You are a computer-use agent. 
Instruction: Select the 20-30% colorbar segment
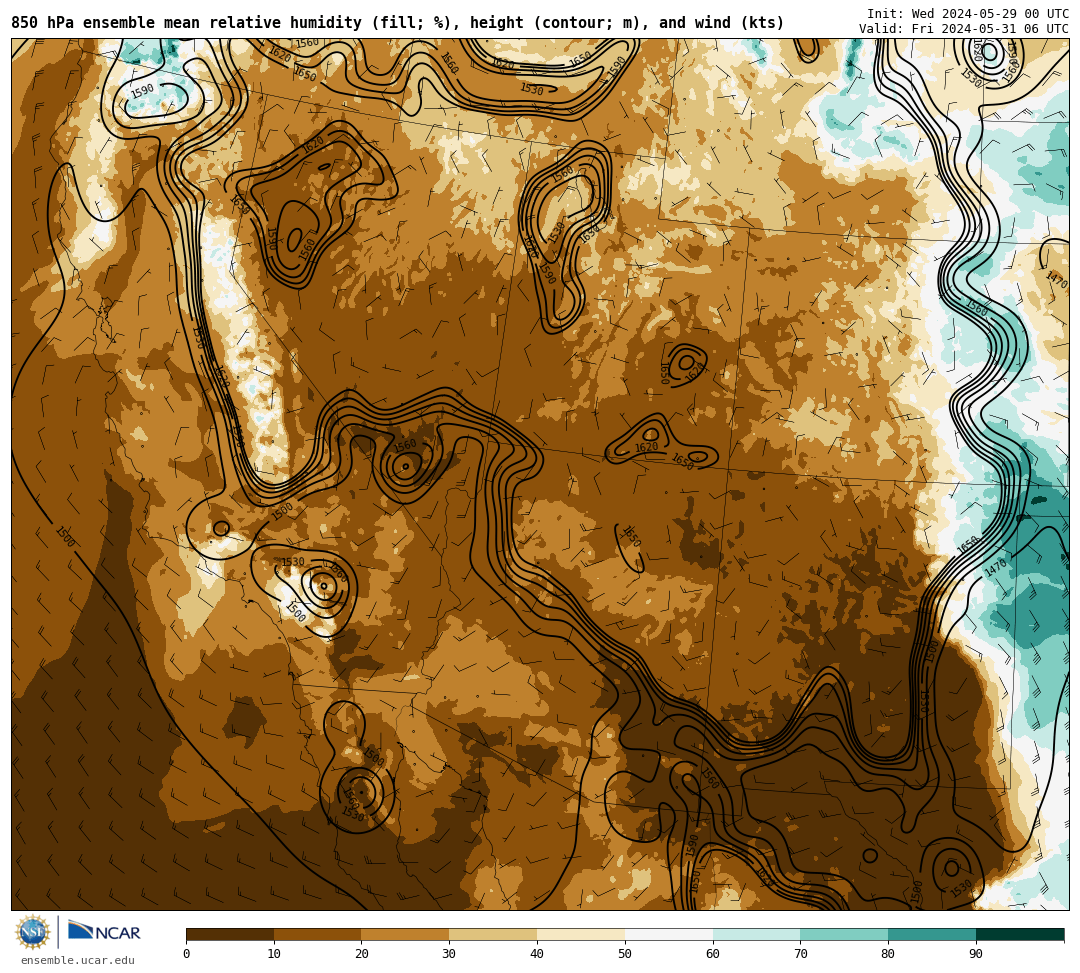406,934
